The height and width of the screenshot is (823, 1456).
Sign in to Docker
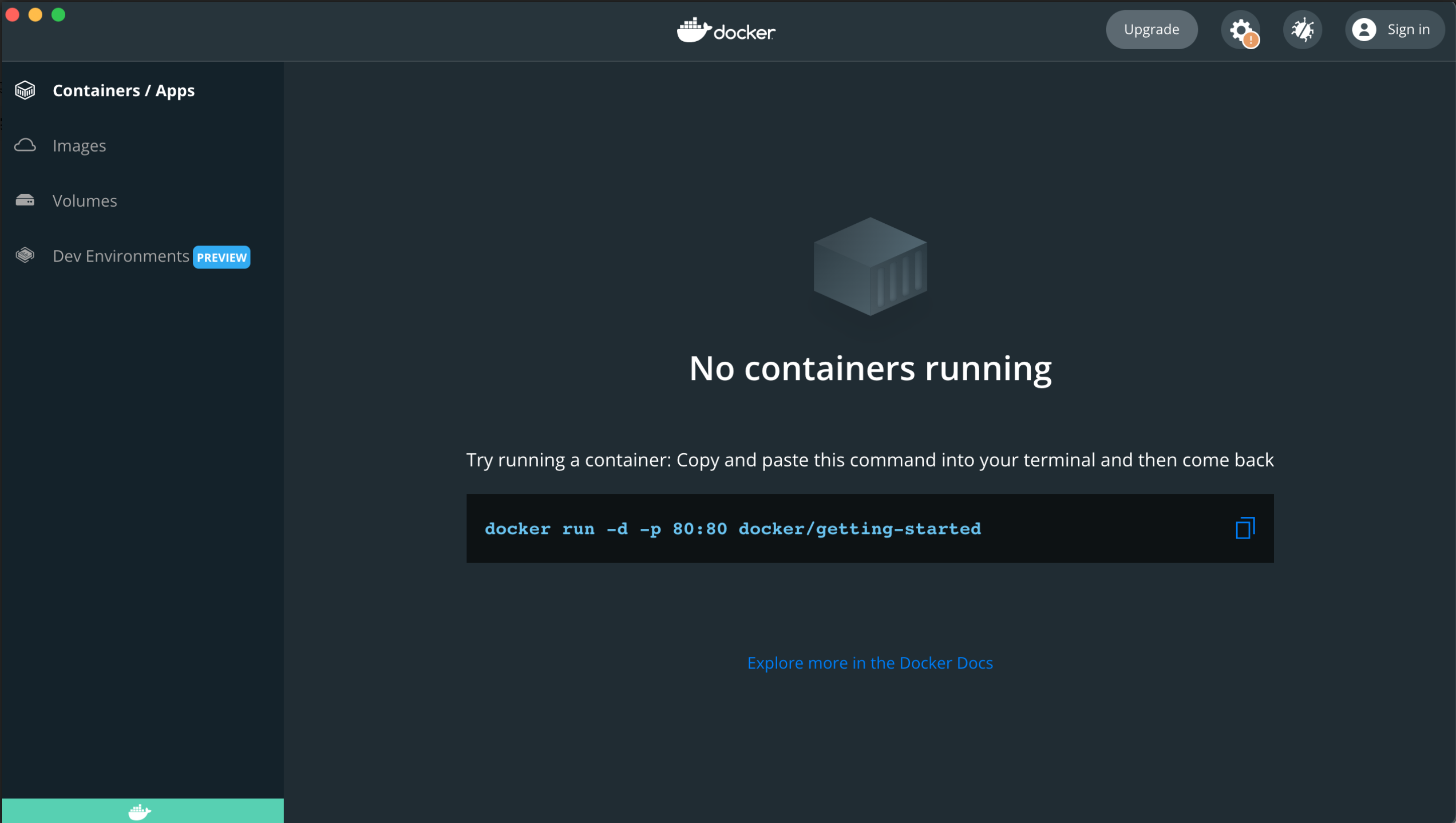(1408, 30)
